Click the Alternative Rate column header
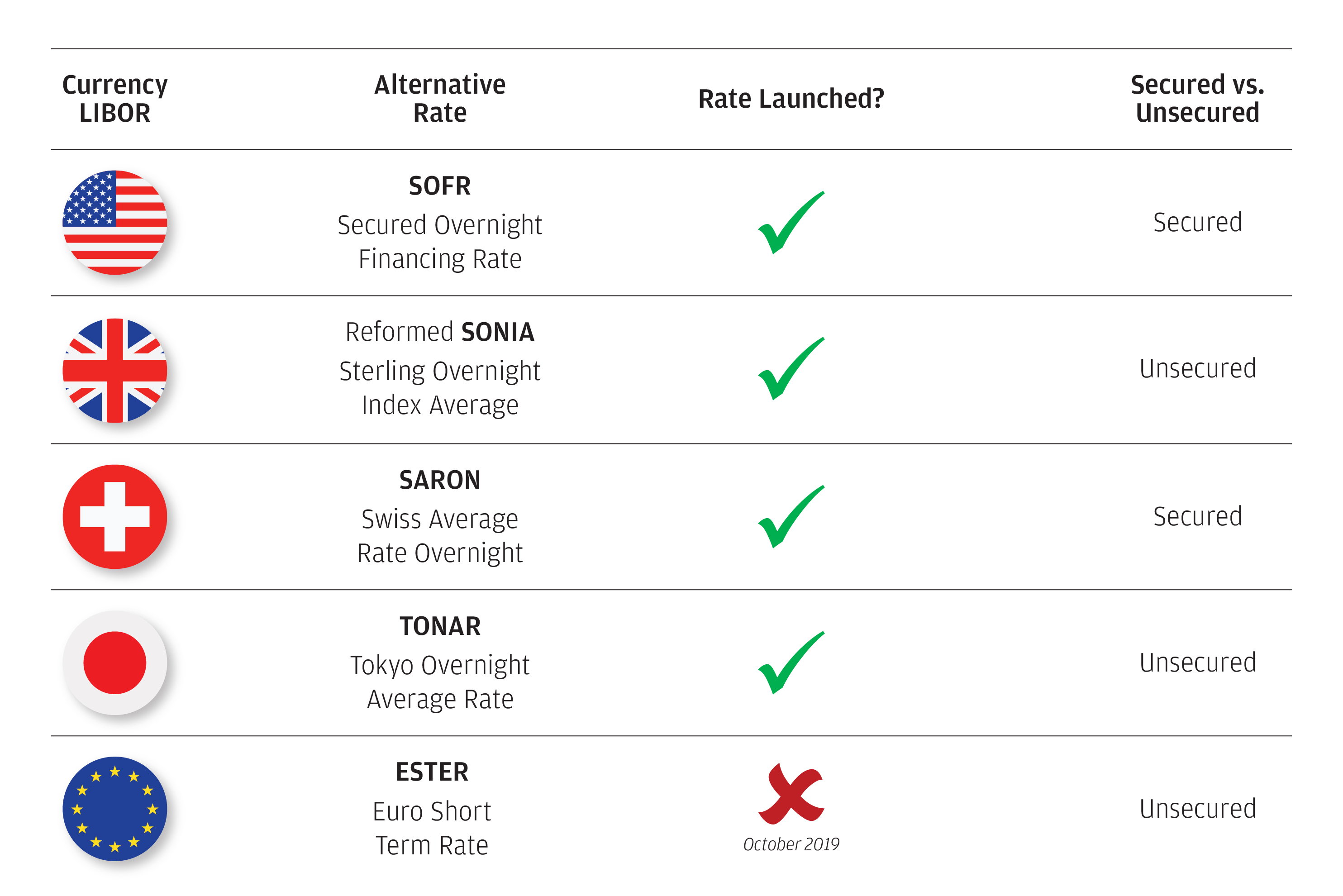1343x896 pixels. pos(440,98)
